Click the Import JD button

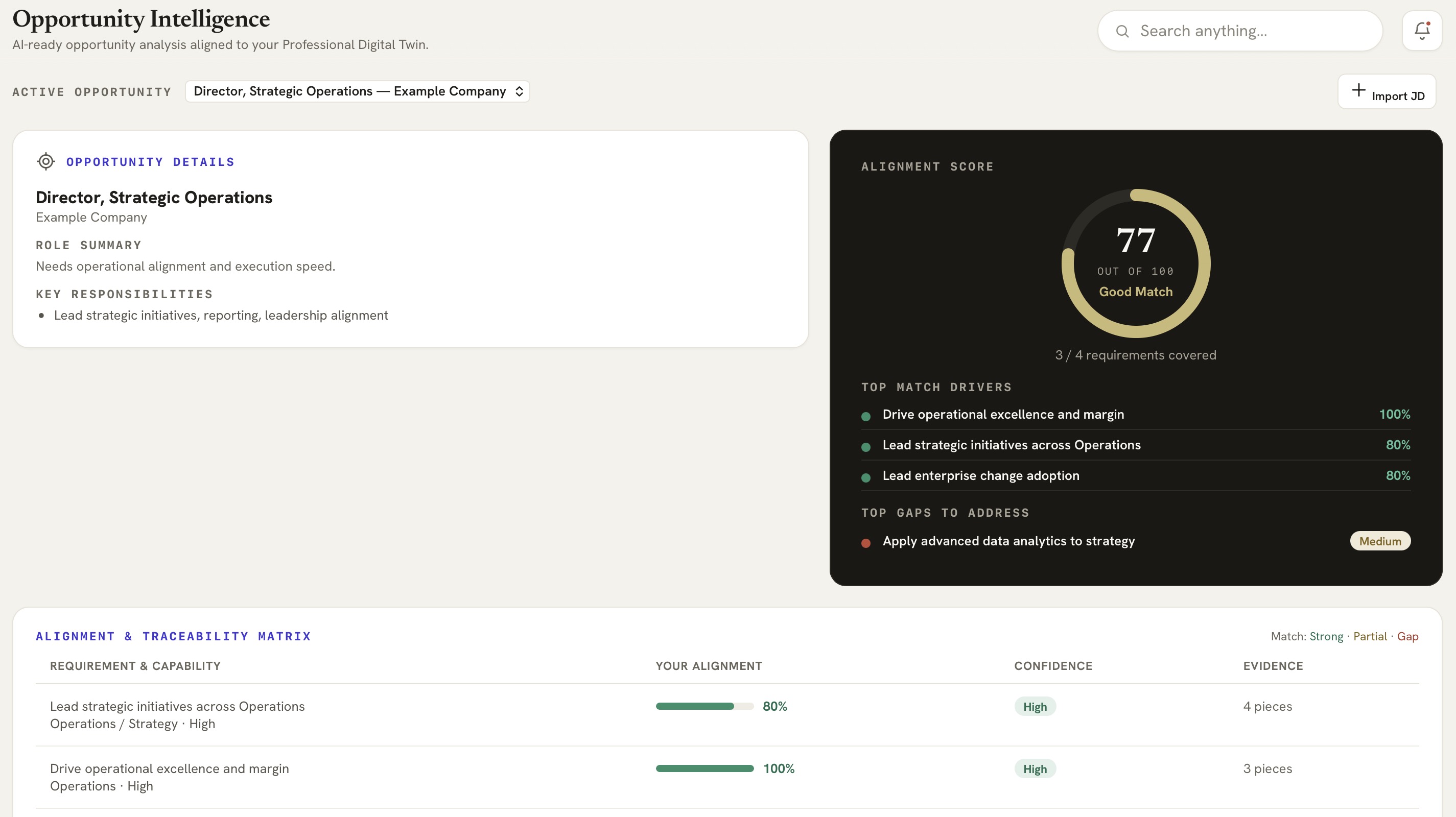(x=1387, y=91)
